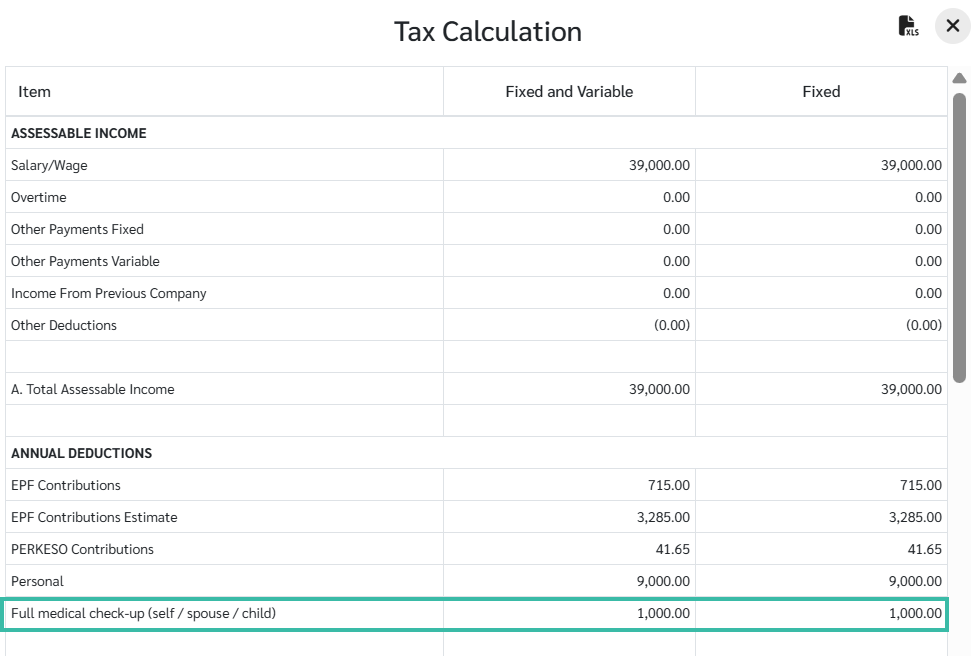Select the EPF Contributions row label

pyautogui.click(x=66, y=485)
